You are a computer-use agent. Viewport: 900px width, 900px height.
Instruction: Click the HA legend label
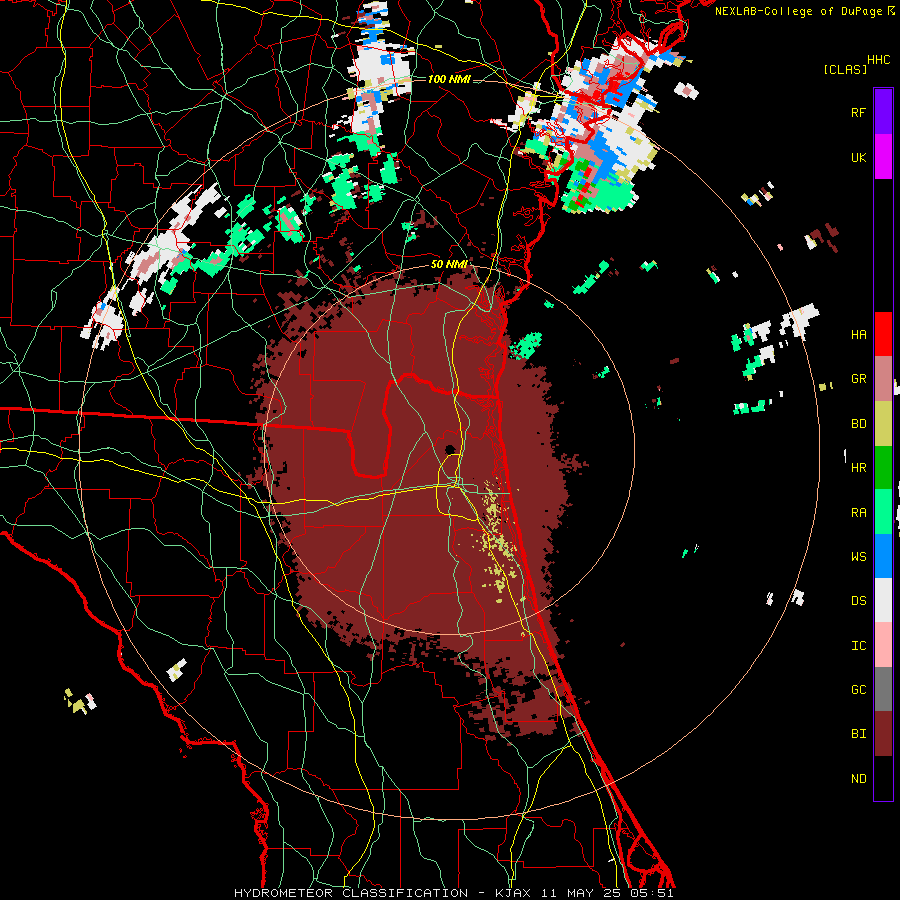pyautogui.click(x=858, y=335)
